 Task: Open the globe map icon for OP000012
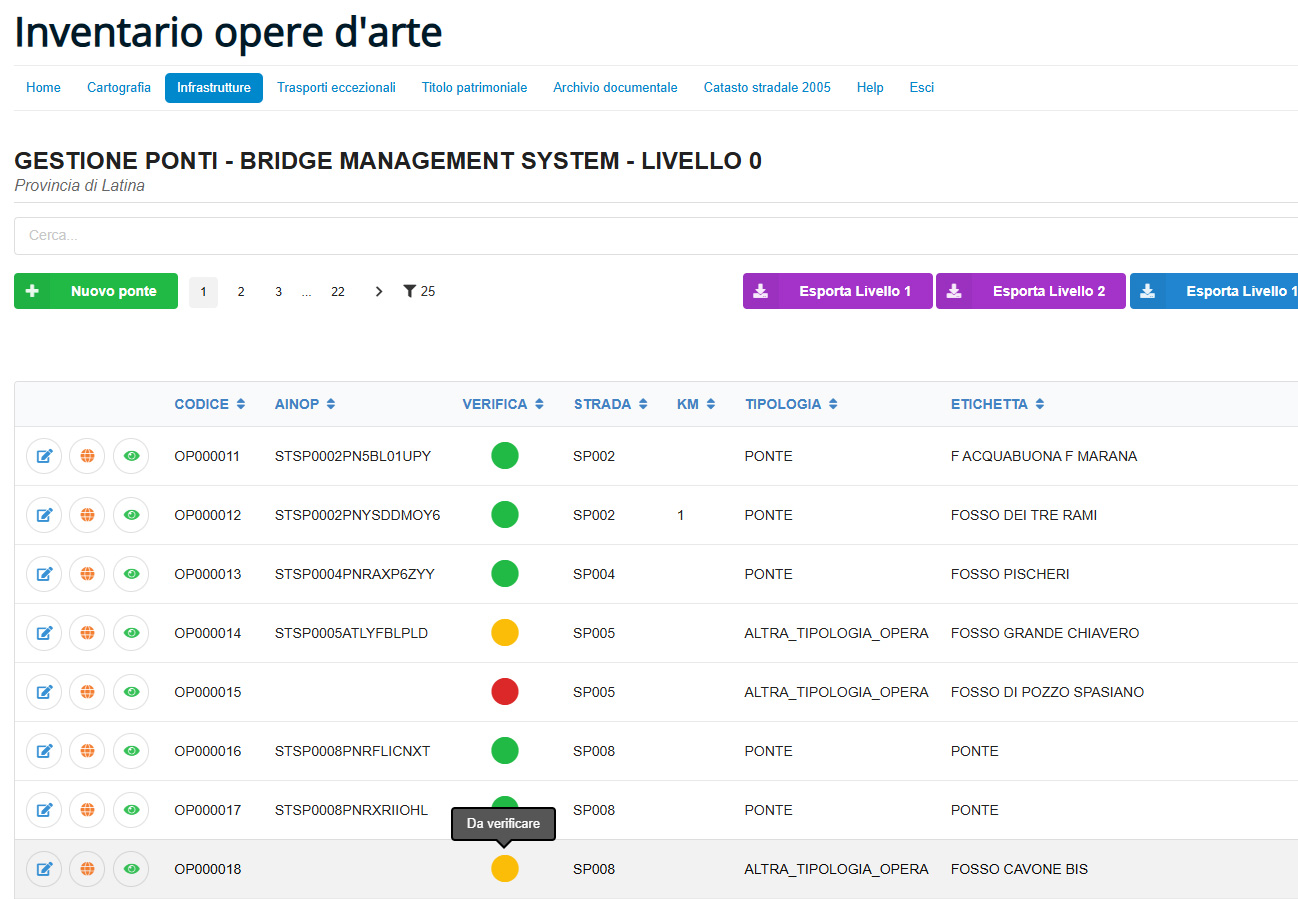[x=87, y=515]
